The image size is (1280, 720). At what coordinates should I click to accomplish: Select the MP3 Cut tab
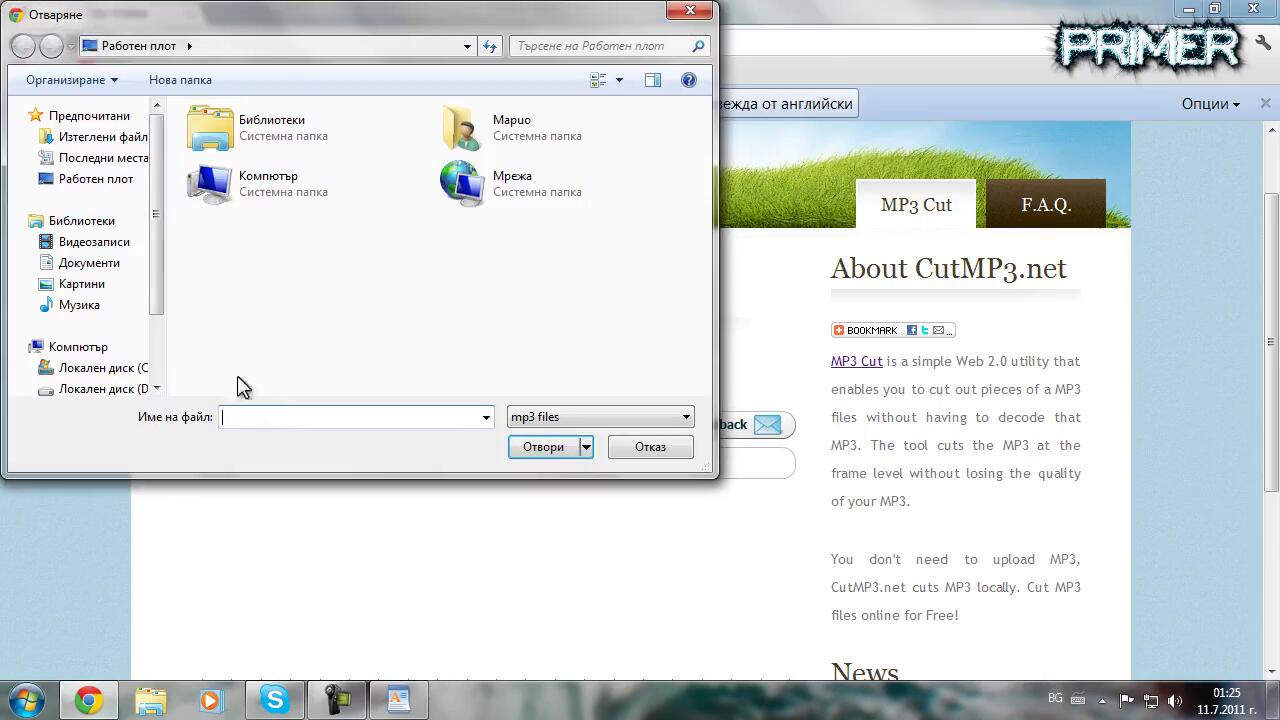pos(915,205)
